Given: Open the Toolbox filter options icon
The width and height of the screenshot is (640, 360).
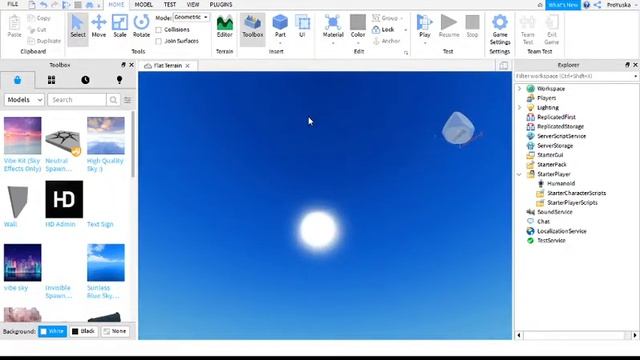Looking at the screenshot, I should click(128, 100).
